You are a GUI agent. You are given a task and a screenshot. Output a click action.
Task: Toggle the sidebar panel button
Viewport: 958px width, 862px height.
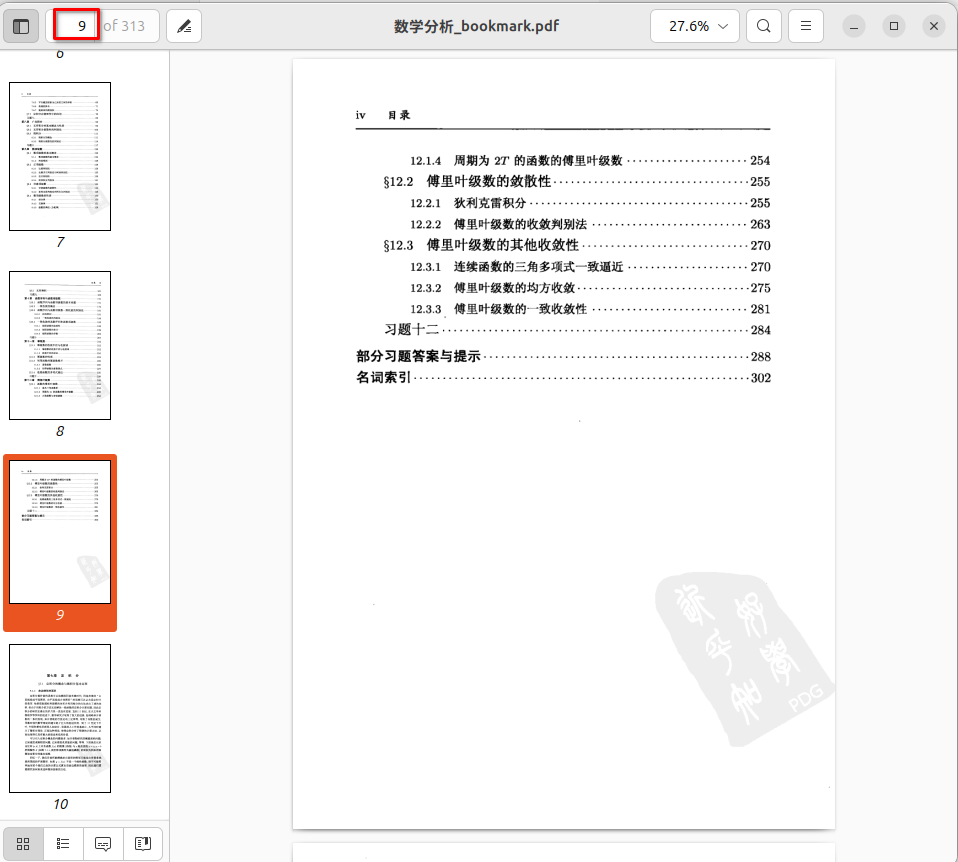[x=21, y=26]
